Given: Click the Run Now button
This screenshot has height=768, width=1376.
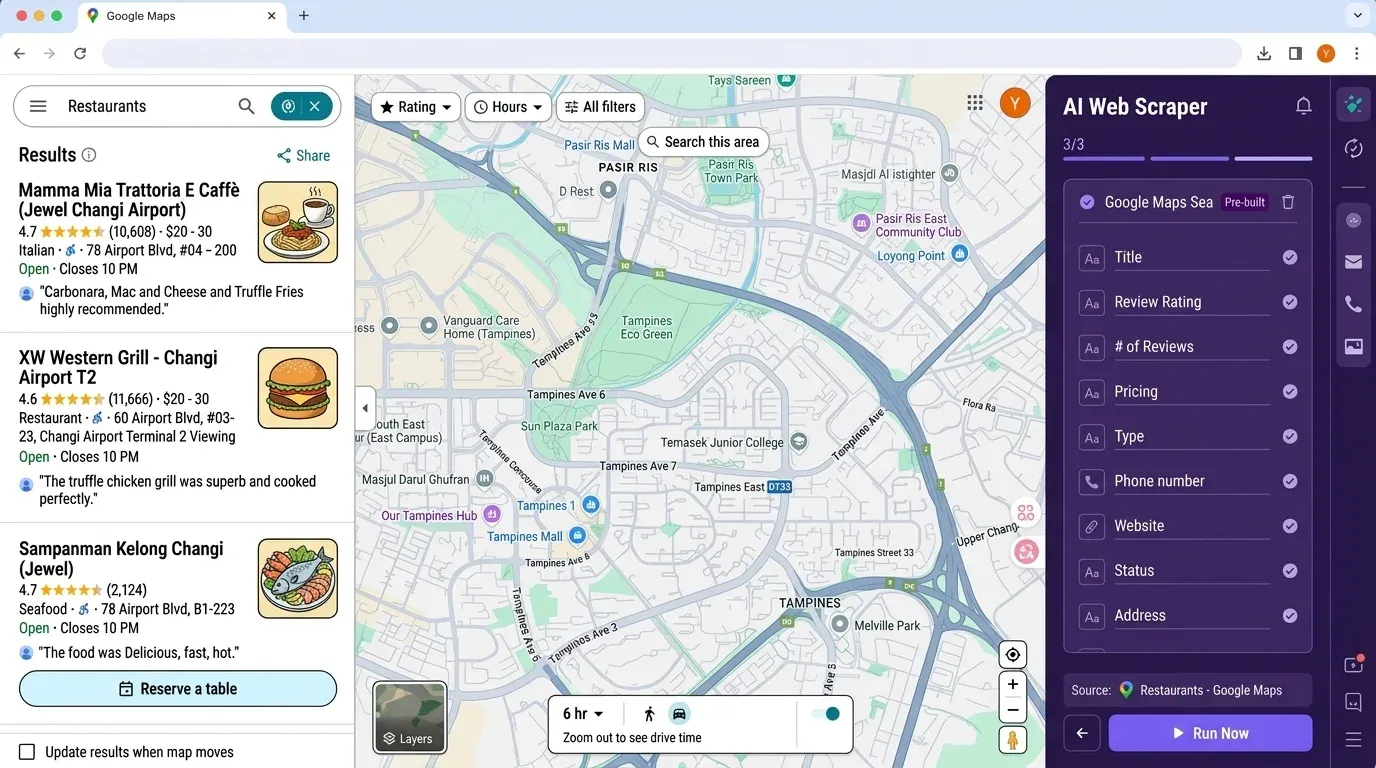Looking at the screenshot, I should pyautogui.click(x=1210, y=733).
